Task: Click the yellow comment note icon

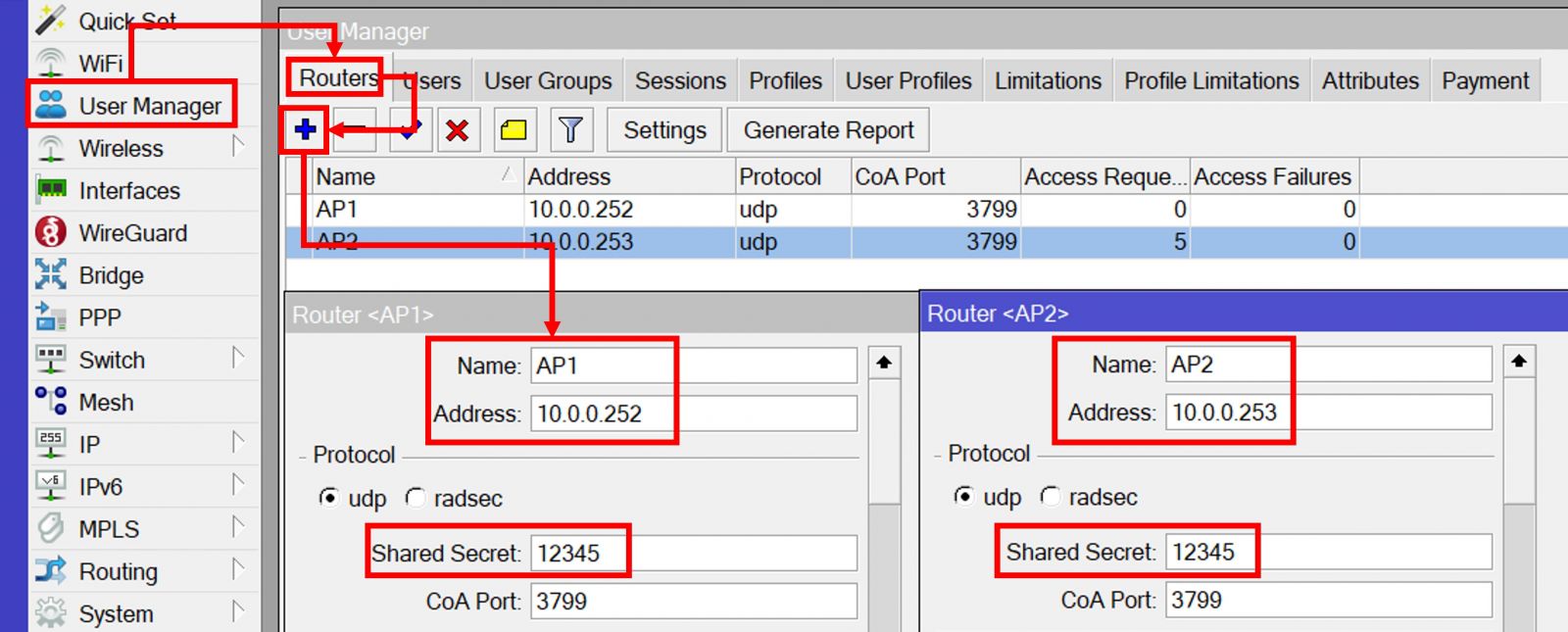Action: point(514,130)
